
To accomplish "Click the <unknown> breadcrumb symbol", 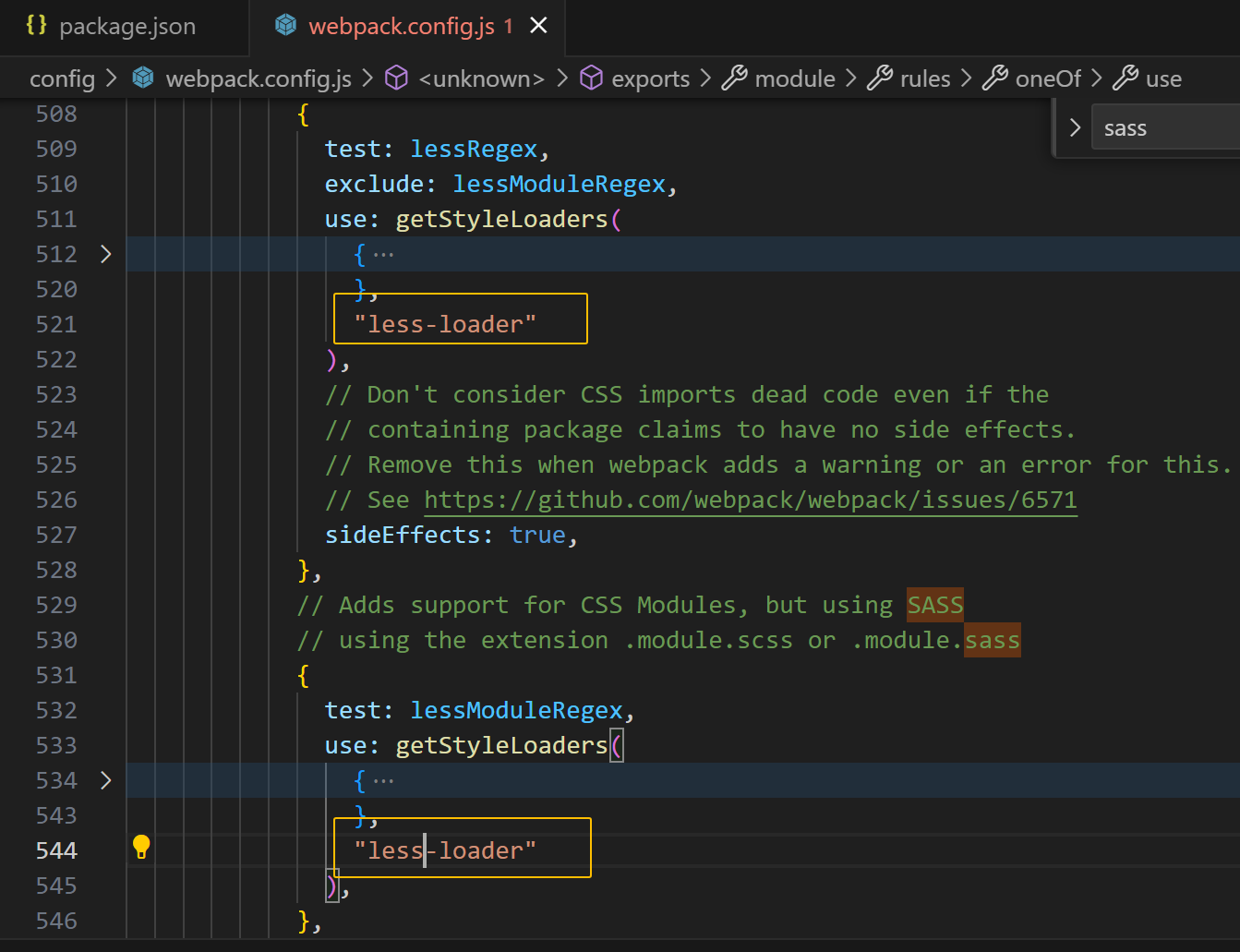I will pos(481,78).
